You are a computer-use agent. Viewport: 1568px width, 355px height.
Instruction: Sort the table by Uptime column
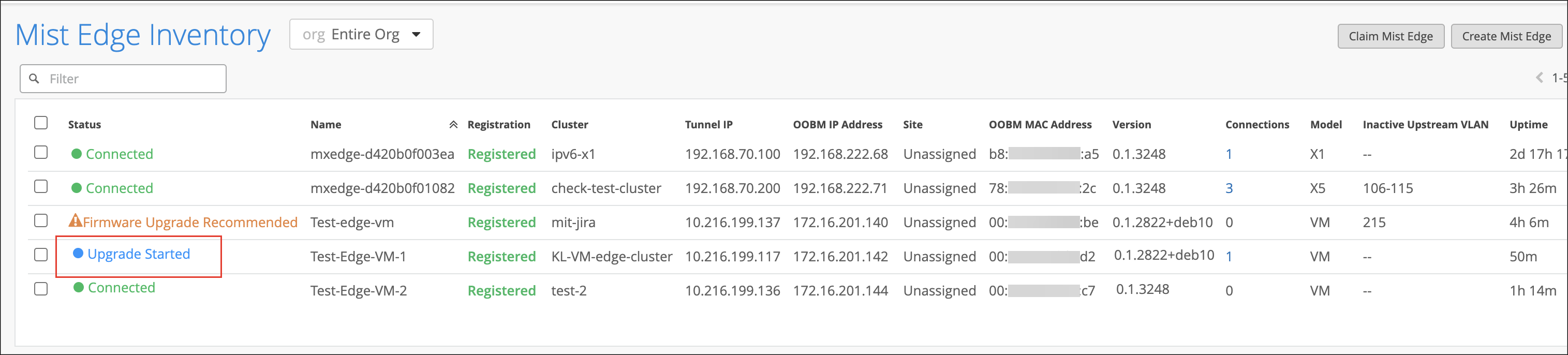tap(1528, 125)
